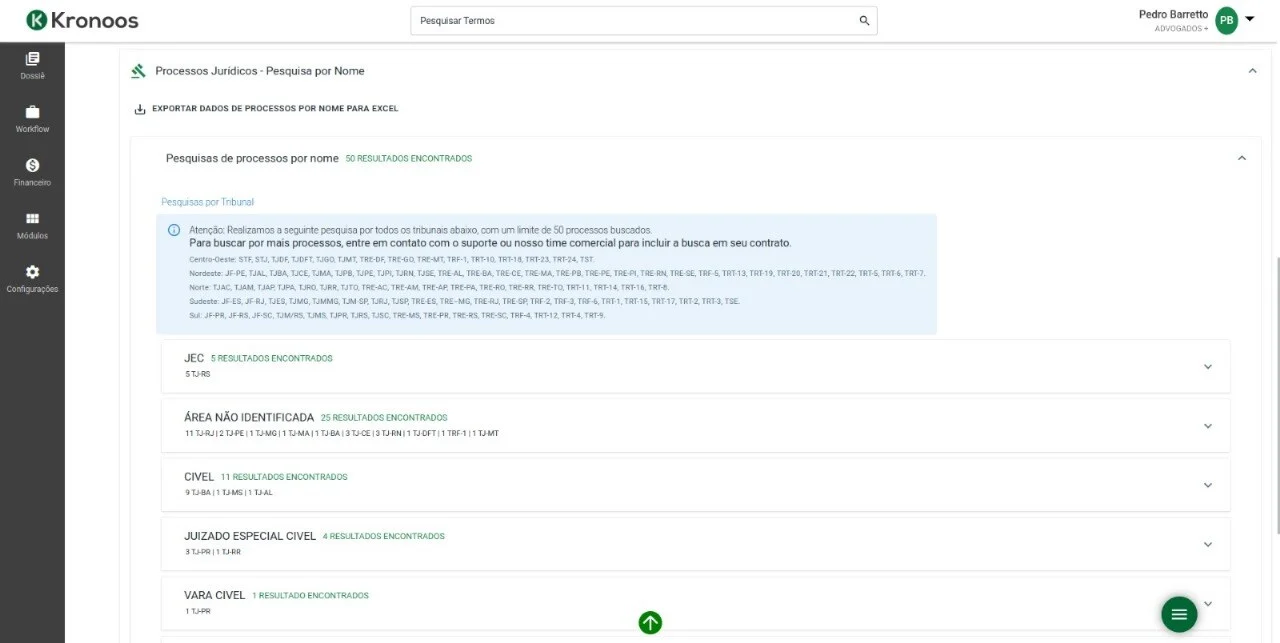
Task: Open the Financeiro section
Action: [x=32, y=172]
